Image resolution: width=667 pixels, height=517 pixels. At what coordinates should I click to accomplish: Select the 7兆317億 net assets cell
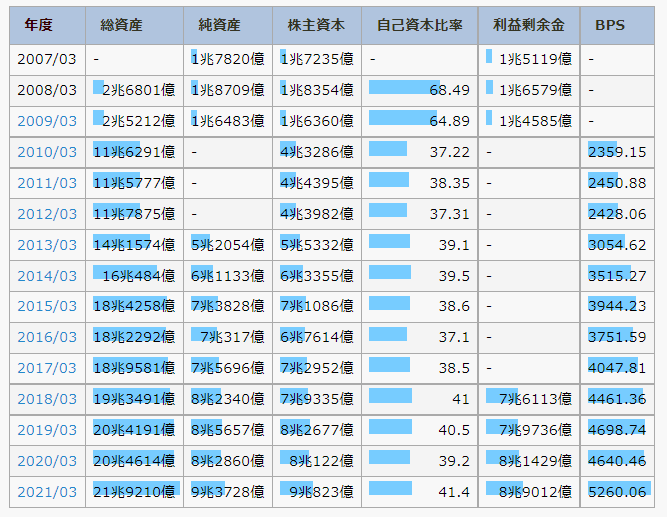[228, 337]
